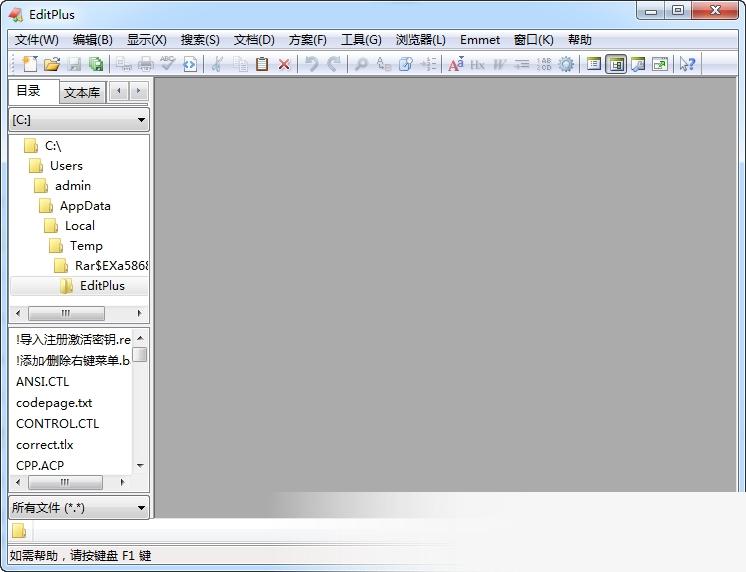746x572 pixels.
Task: Click the Go to Line icon
Action: [428, 64]
